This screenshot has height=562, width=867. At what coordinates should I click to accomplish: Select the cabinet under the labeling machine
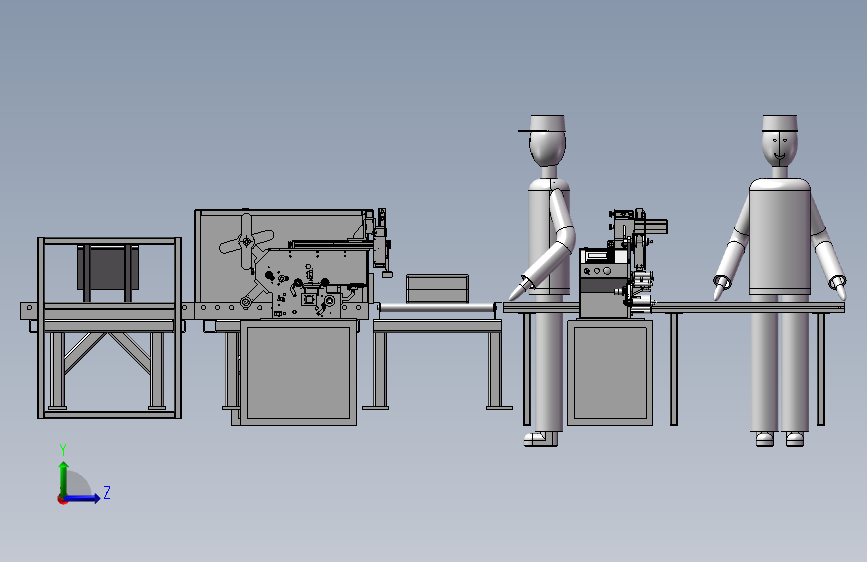(610, 373)
